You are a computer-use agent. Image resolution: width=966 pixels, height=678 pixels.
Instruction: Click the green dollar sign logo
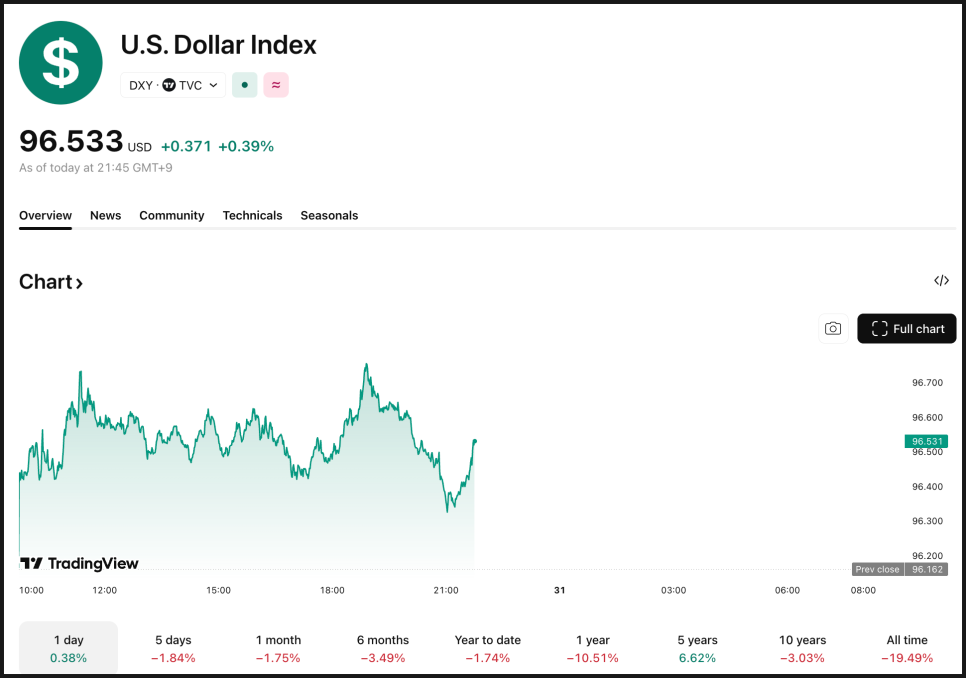61,62
